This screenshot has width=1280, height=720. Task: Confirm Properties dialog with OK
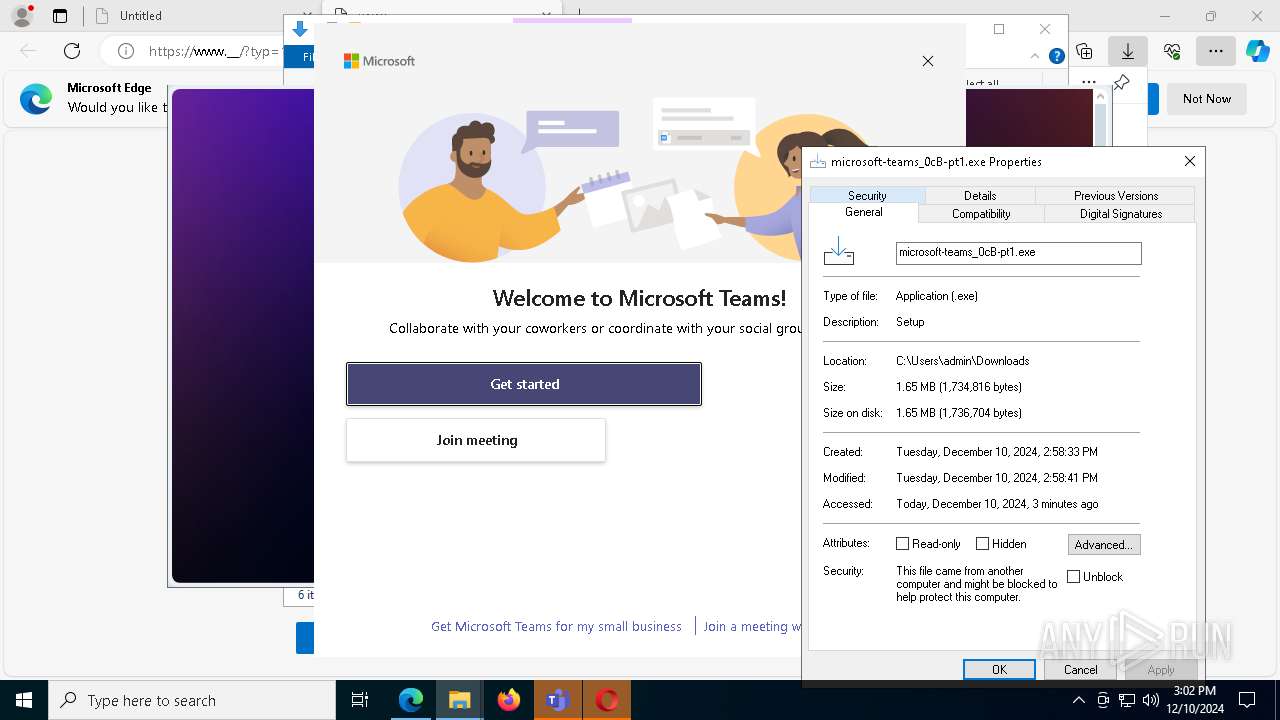999,670
